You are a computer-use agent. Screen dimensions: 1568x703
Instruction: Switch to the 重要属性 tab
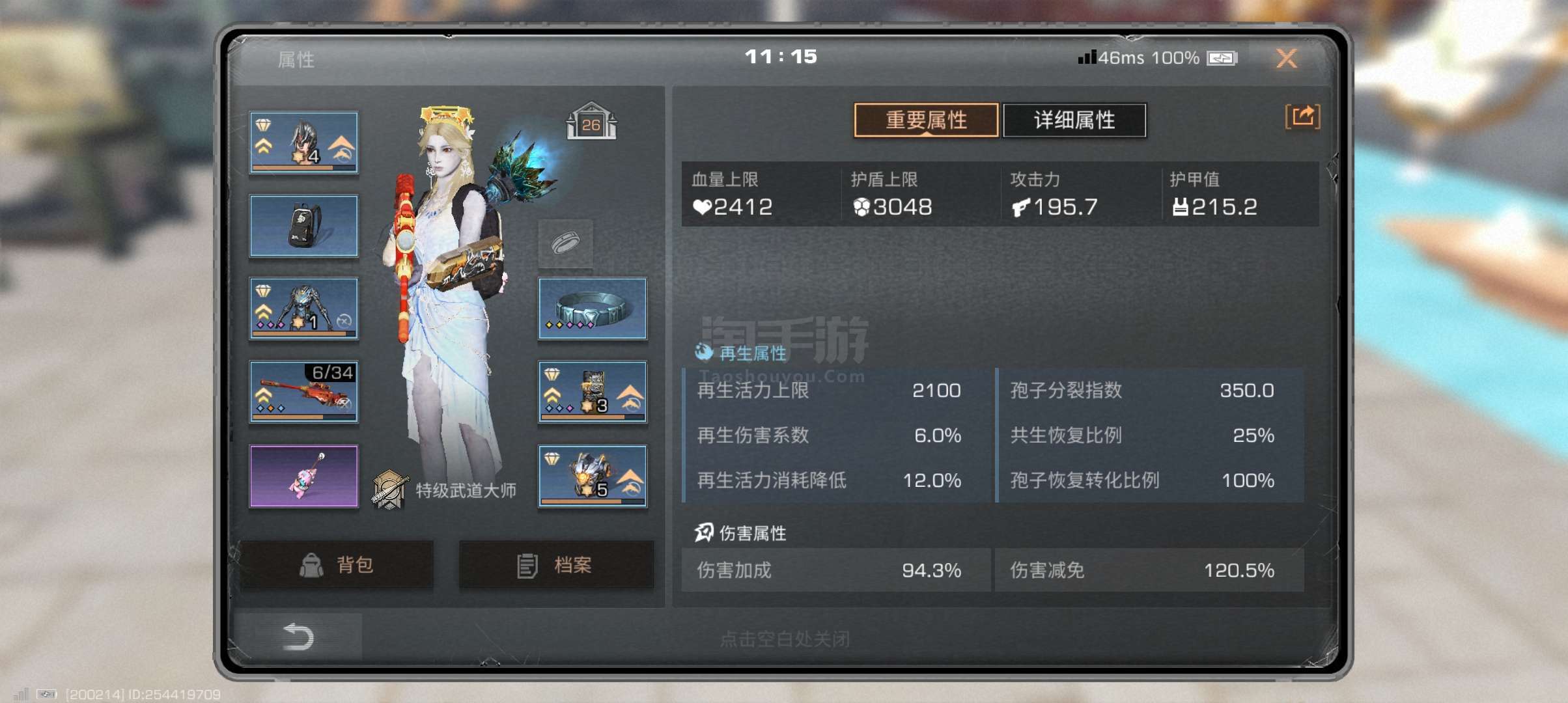pyautogui.click(x=926, y=120)
